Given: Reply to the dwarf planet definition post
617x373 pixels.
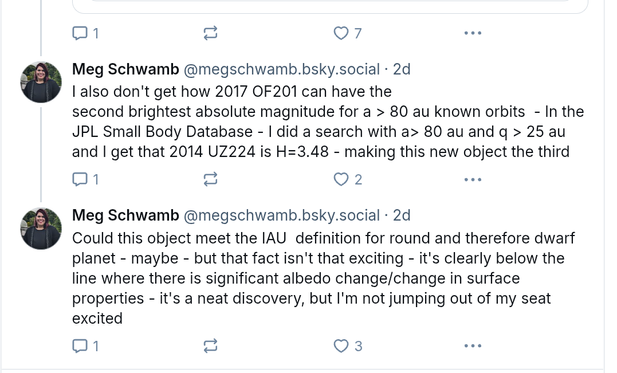Looking at the screenshot, I should [85, 346].
